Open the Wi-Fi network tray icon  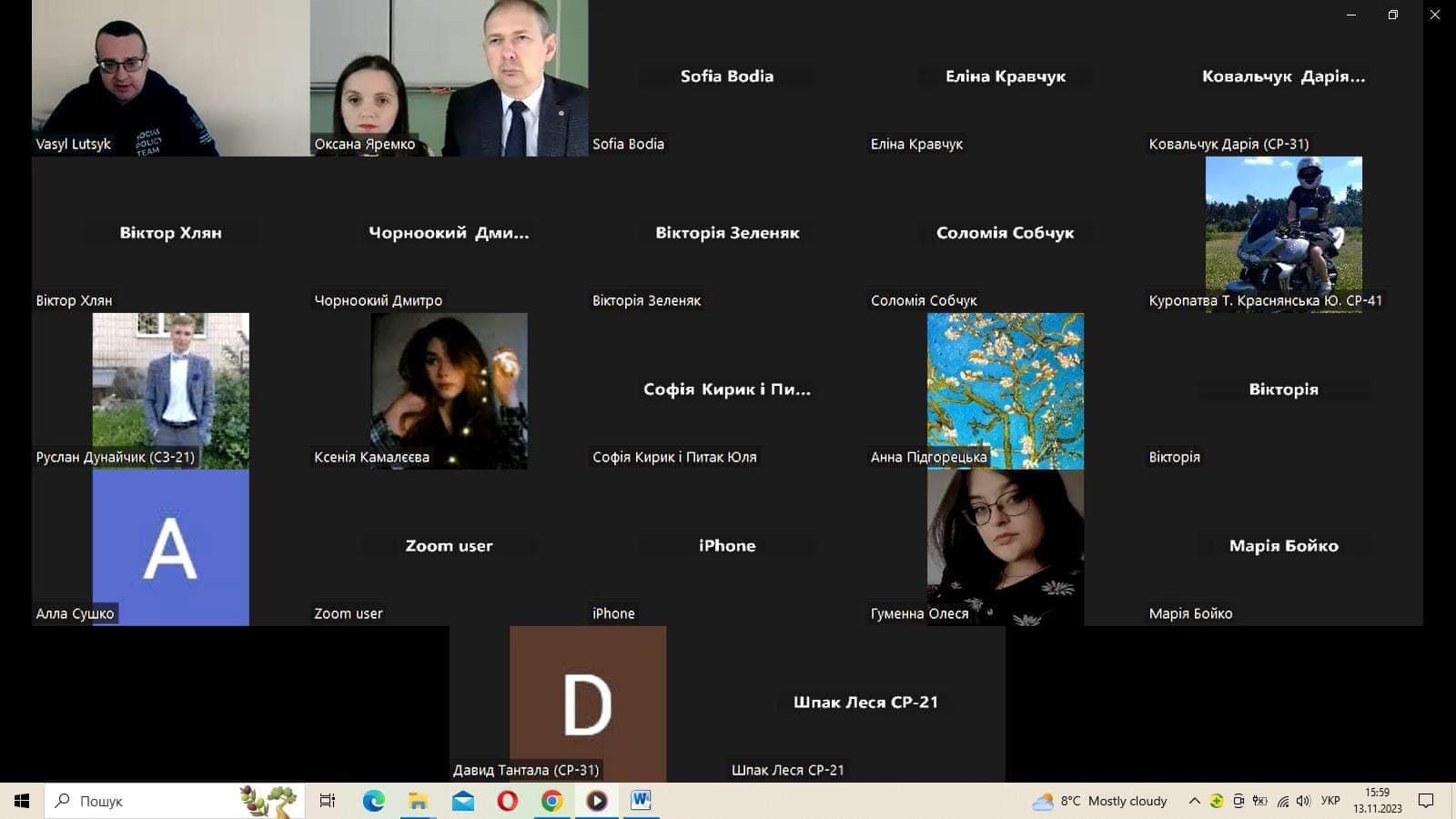coord(1282,801)
